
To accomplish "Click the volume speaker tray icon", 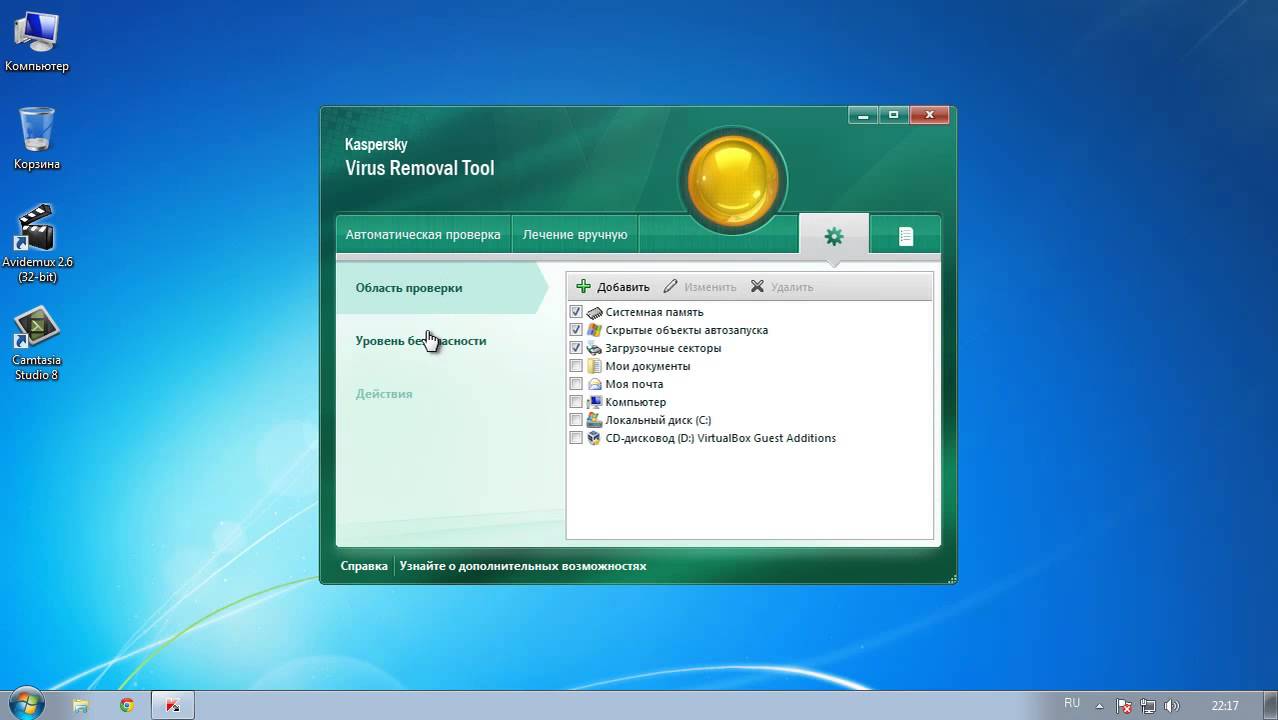I will (1170, 706).
